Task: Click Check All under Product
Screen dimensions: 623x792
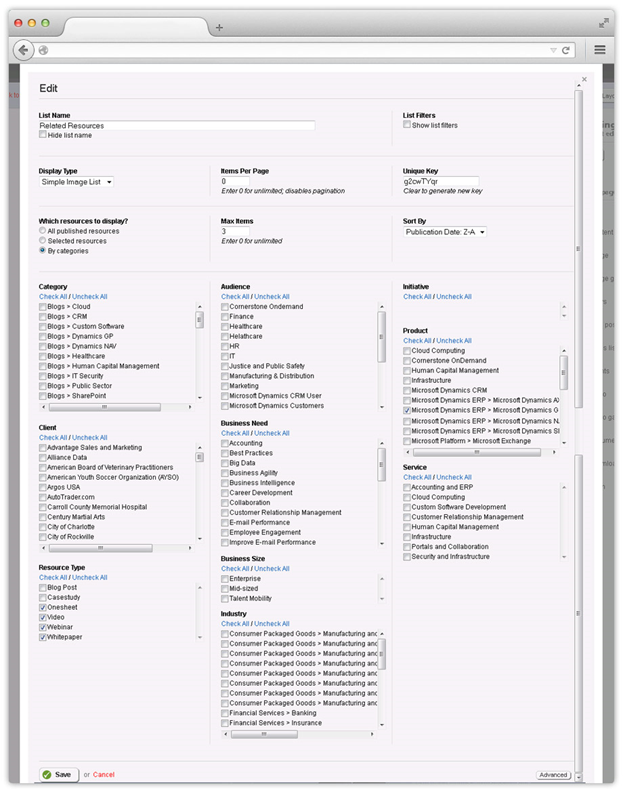Action: (417, 340)
